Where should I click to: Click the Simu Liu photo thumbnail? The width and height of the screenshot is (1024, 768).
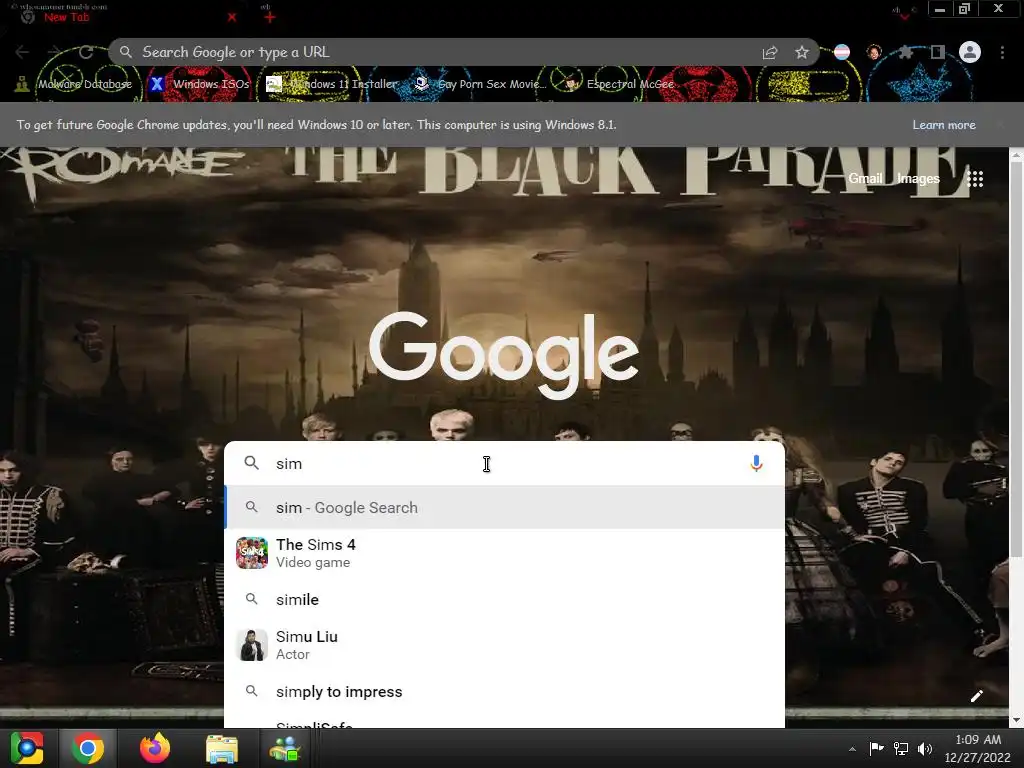[252, 645]
